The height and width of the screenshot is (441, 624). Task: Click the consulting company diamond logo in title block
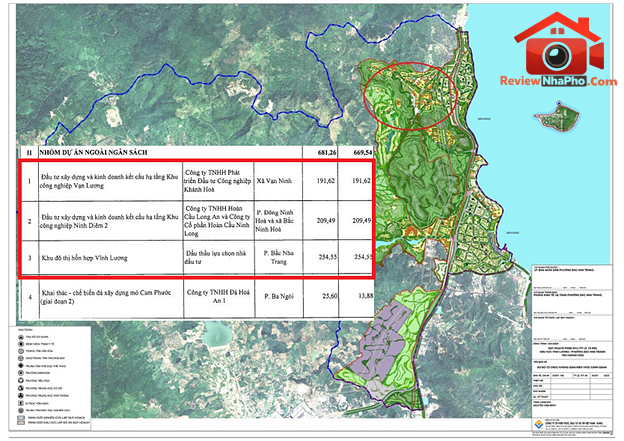tap(539, 424)
